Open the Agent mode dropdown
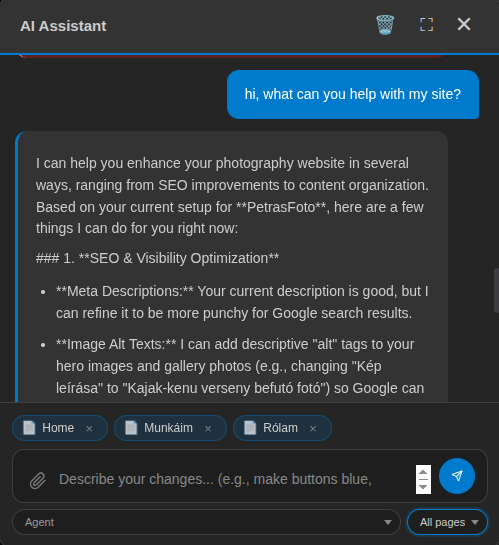 206,522
